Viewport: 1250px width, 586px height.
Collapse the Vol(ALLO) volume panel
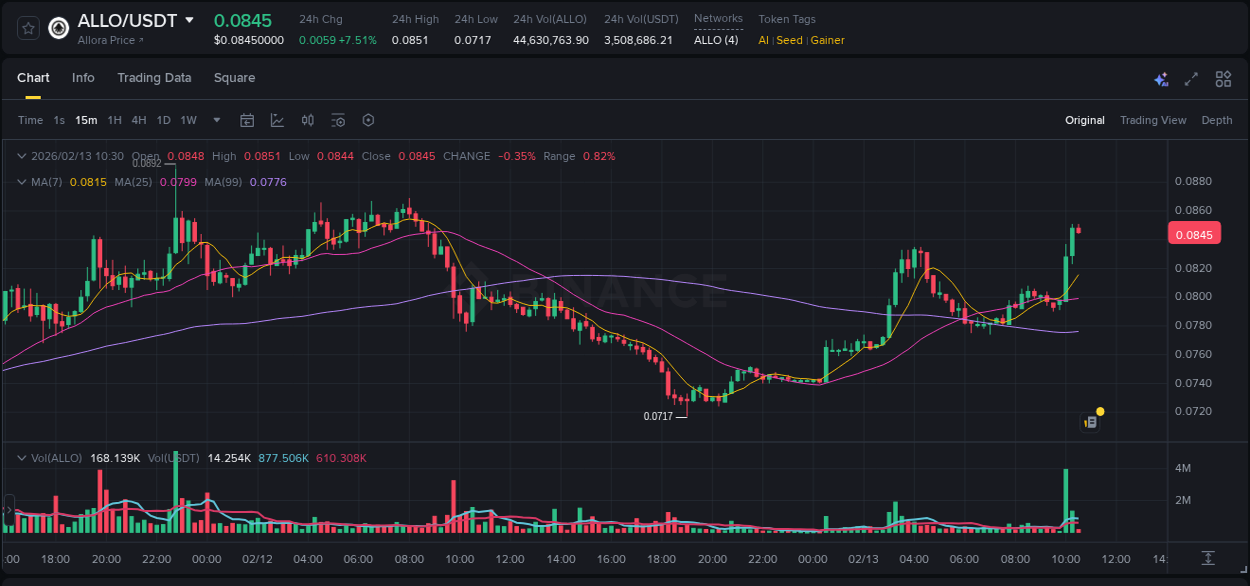click(20, 457)
